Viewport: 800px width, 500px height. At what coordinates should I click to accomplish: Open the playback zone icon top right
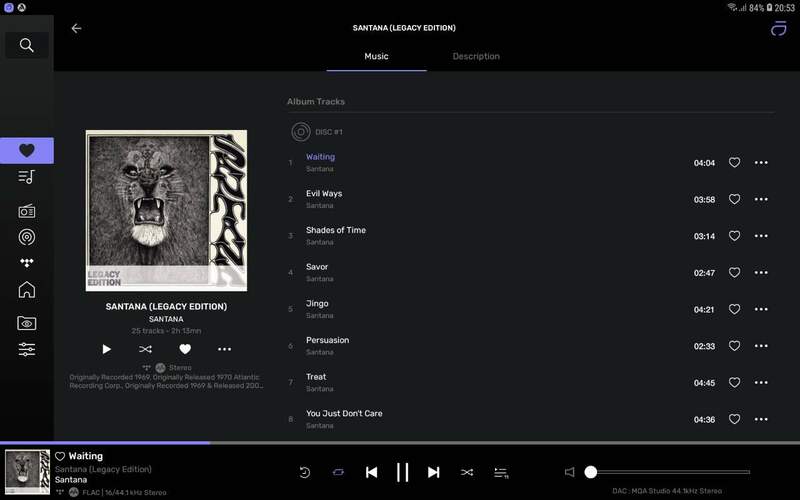779,29
